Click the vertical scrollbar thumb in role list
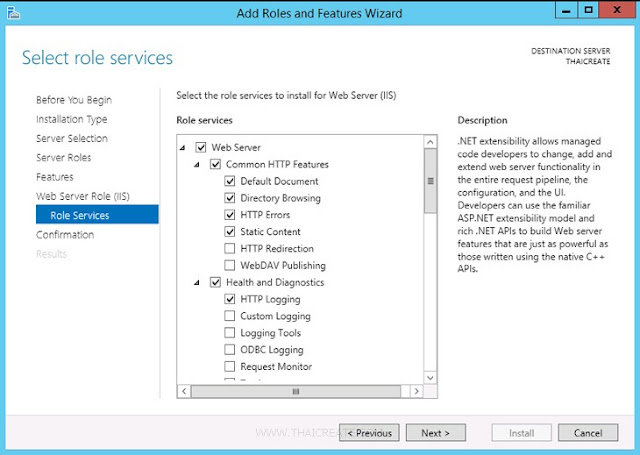640x455 pixels. click(x=430, y=181)
